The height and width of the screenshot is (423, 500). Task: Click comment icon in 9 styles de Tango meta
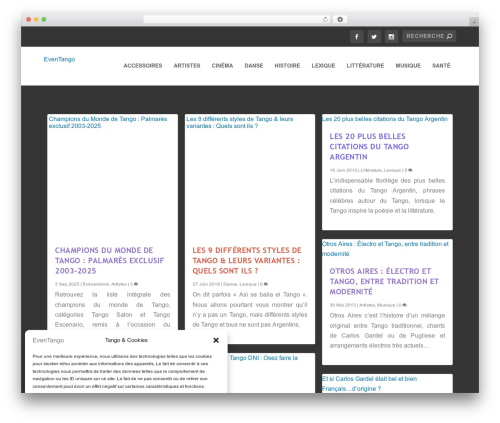[266, 284]
